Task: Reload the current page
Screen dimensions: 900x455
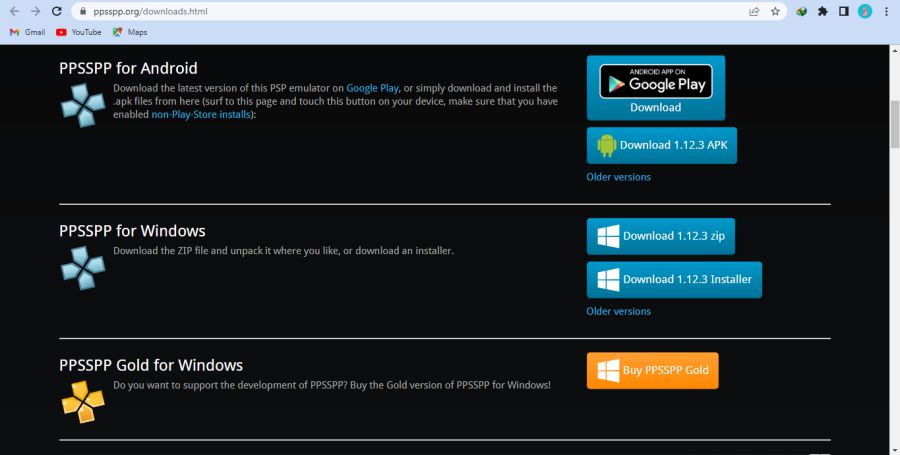Action: click(56, 11)
